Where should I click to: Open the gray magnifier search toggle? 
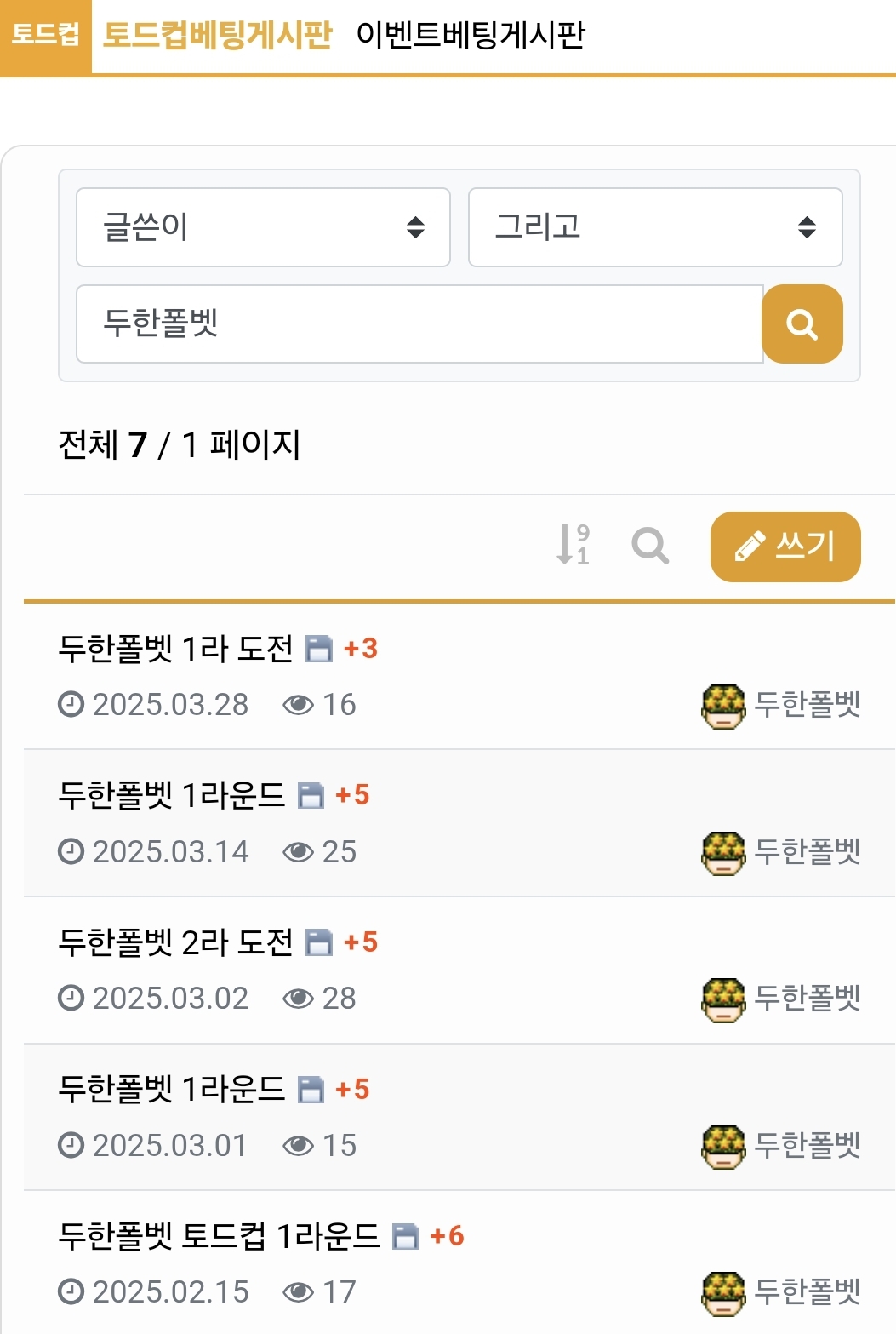pyautogui.click(x=650, y=546)
